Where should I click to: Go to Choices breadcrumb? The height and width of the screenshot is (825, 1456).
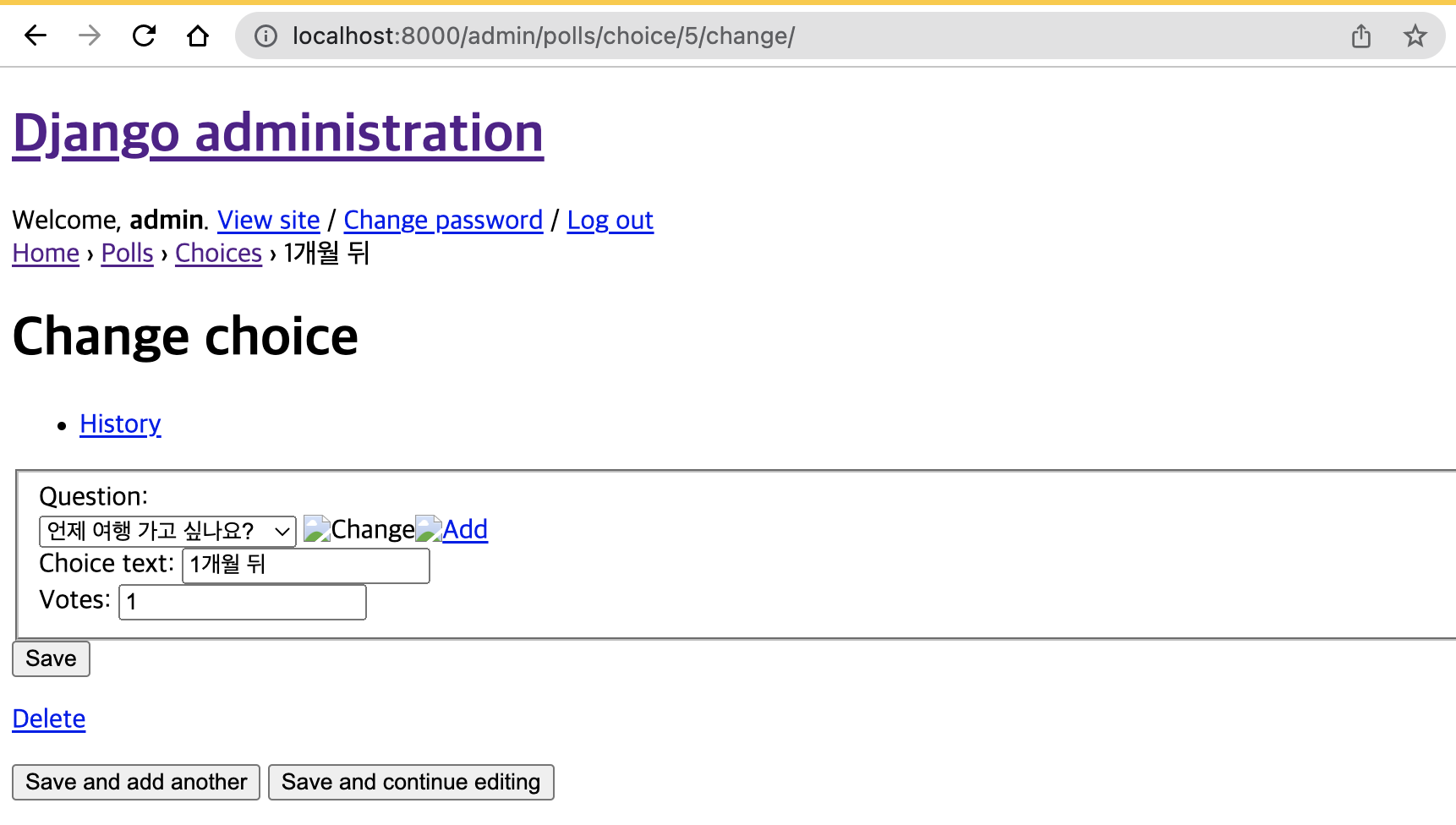click(219, 253)
